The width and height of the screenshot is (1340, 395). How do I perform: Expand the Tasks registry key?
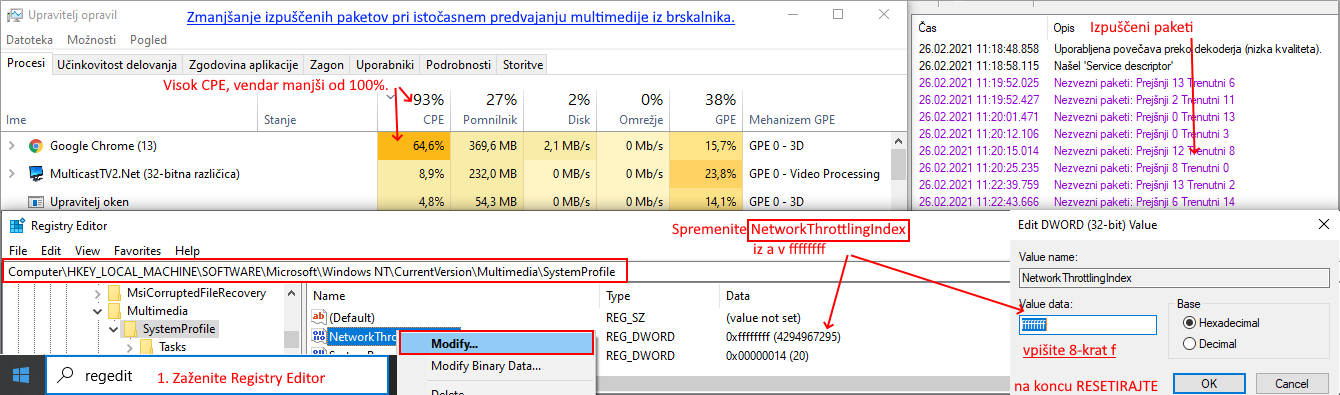click(129, 347)
